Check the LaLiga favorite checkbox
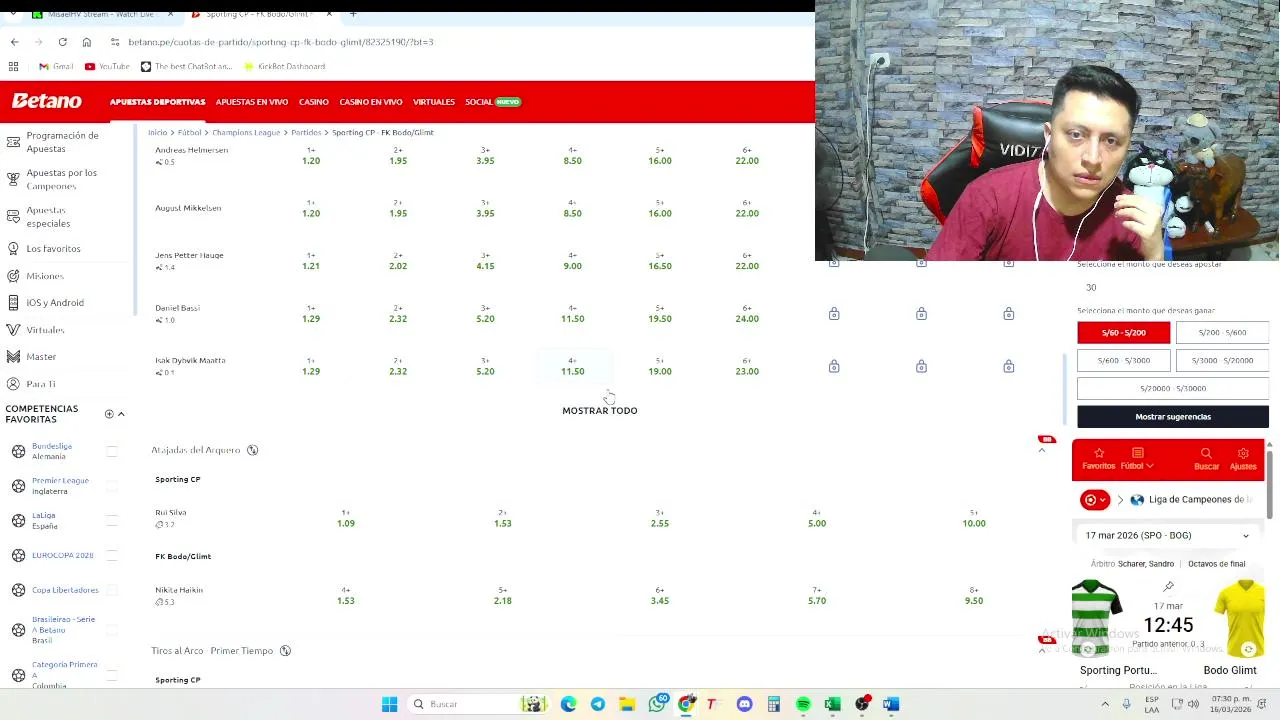Viewport: 1280px width, 720px height. click(112, 521)
